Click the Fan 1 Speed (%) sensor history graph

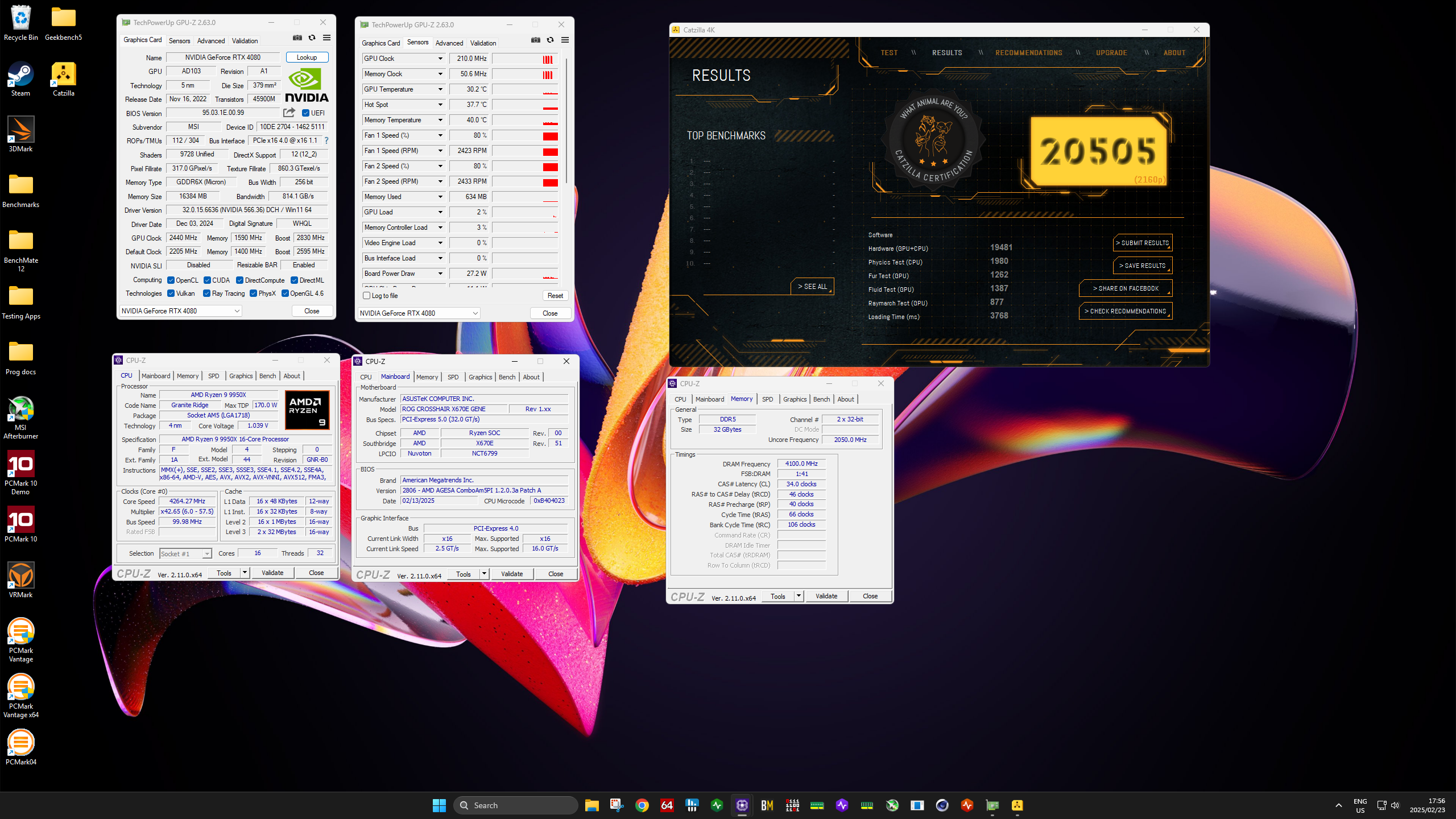click(525, 135)
